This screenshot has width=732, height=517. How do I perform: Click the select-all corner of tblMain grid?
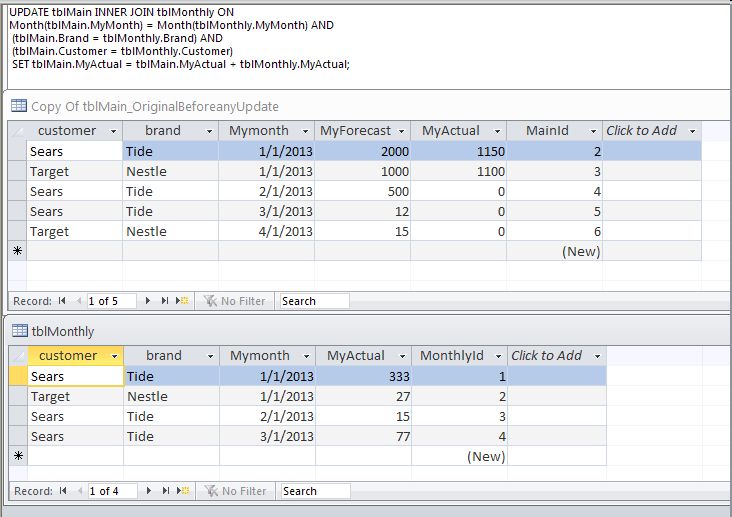point(17,131)
